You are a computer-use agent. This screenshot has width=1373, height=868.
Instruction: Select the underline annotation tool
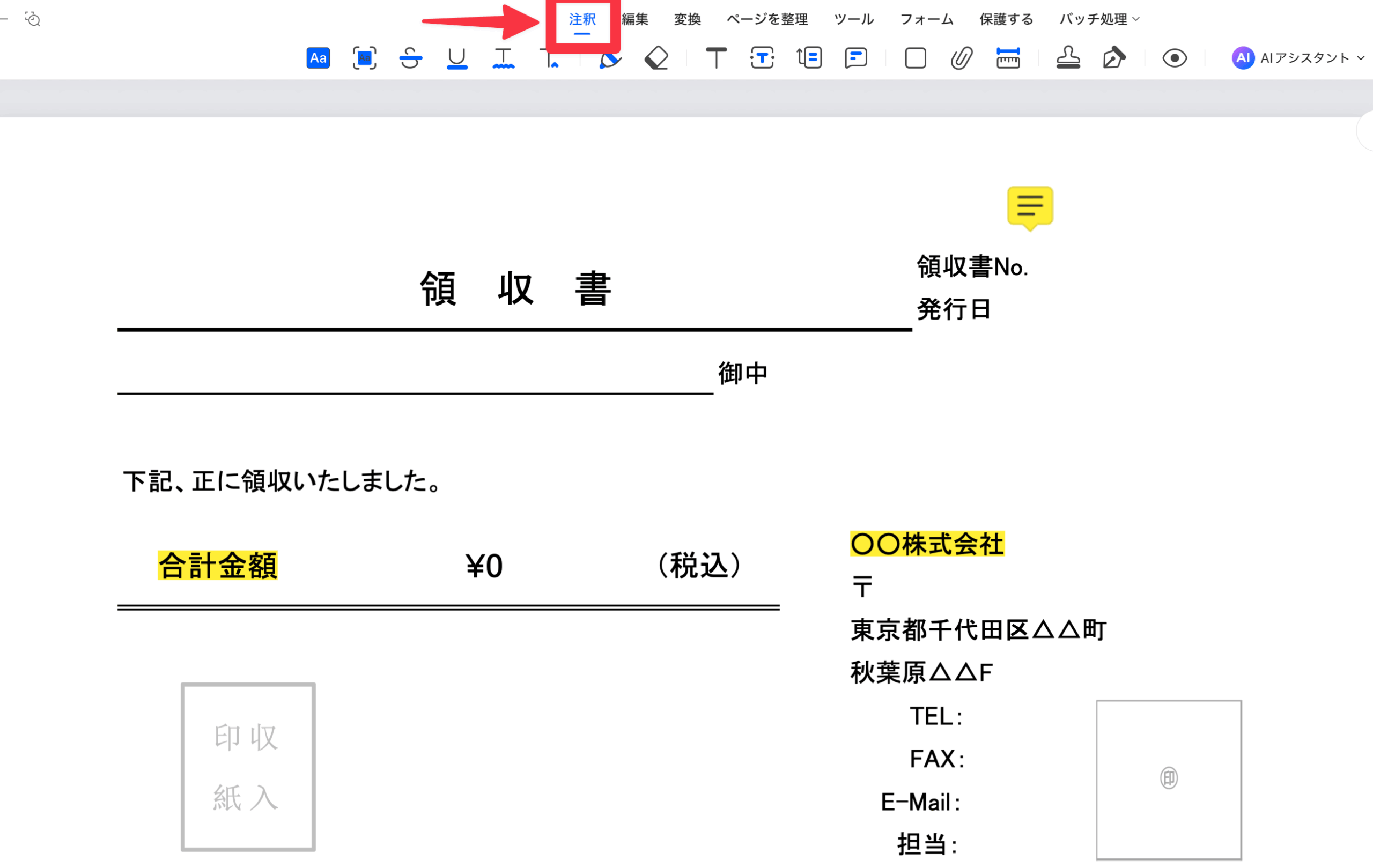(457, 58)
